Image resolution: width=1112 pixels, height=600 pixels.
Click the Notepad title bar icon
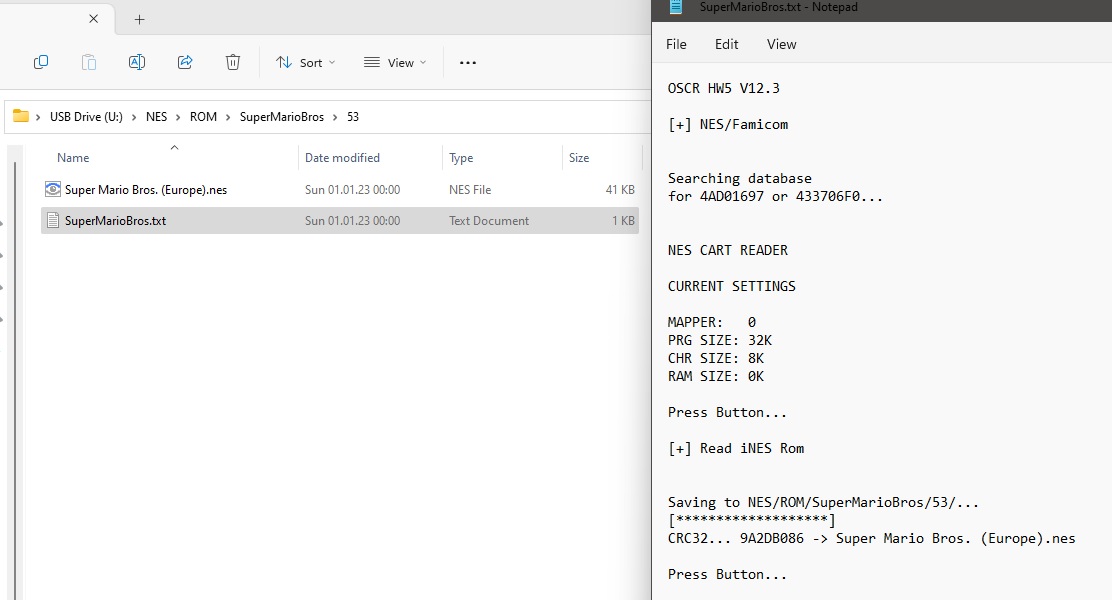click(x=676, y=7)
